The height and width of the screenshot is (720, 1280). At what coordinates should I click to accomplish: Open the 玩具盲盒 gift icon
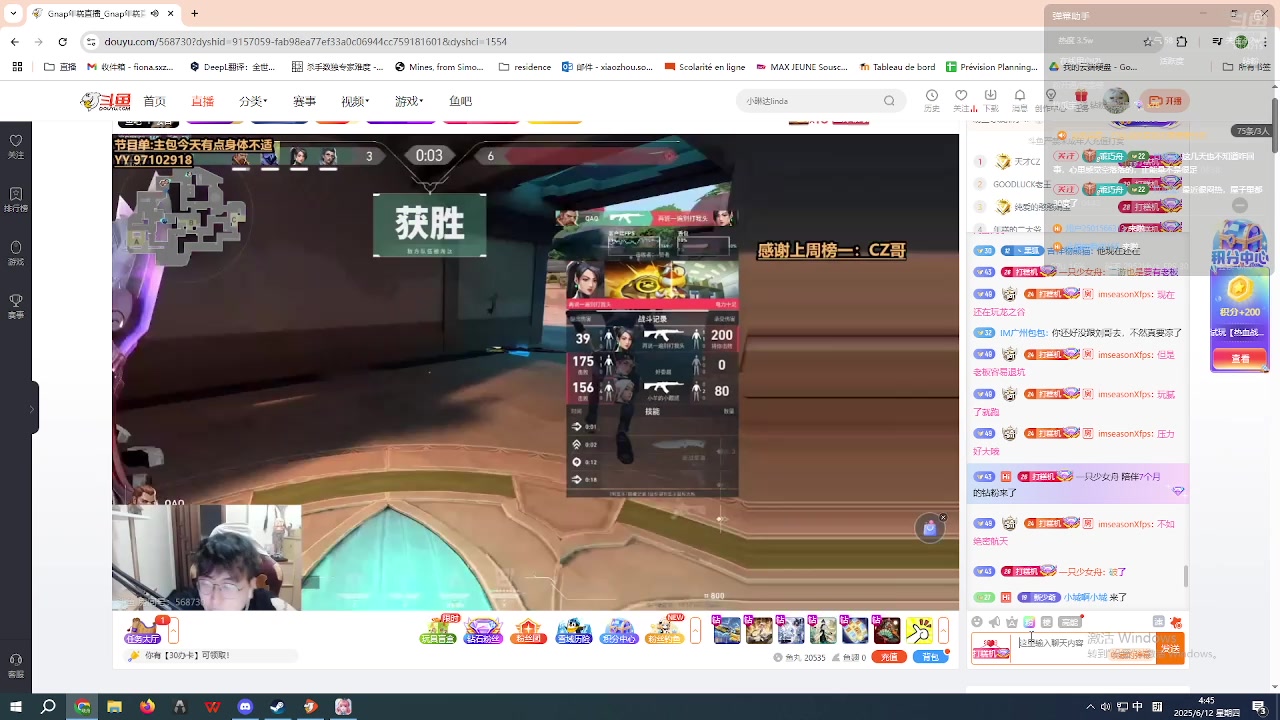(x=437, y=630)
